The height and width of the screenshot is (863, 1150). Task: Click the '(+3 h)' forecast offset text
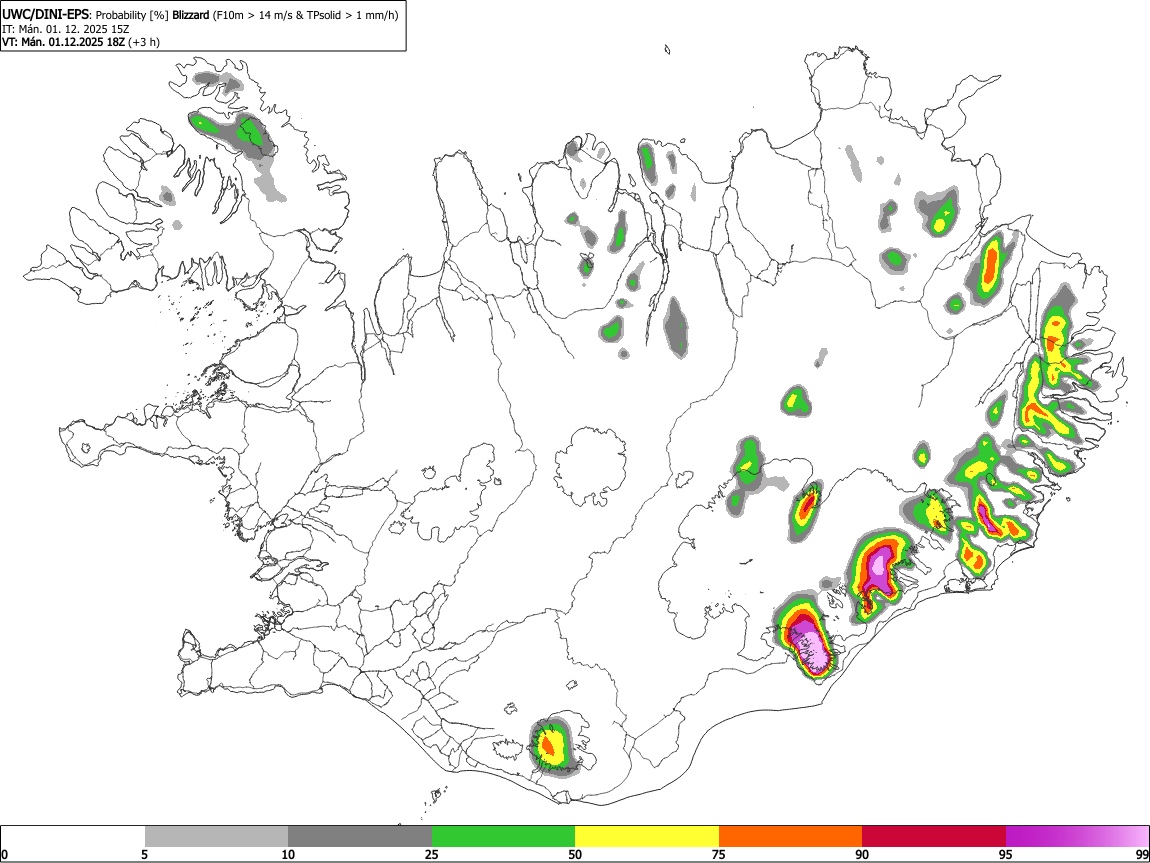(144, 42)
